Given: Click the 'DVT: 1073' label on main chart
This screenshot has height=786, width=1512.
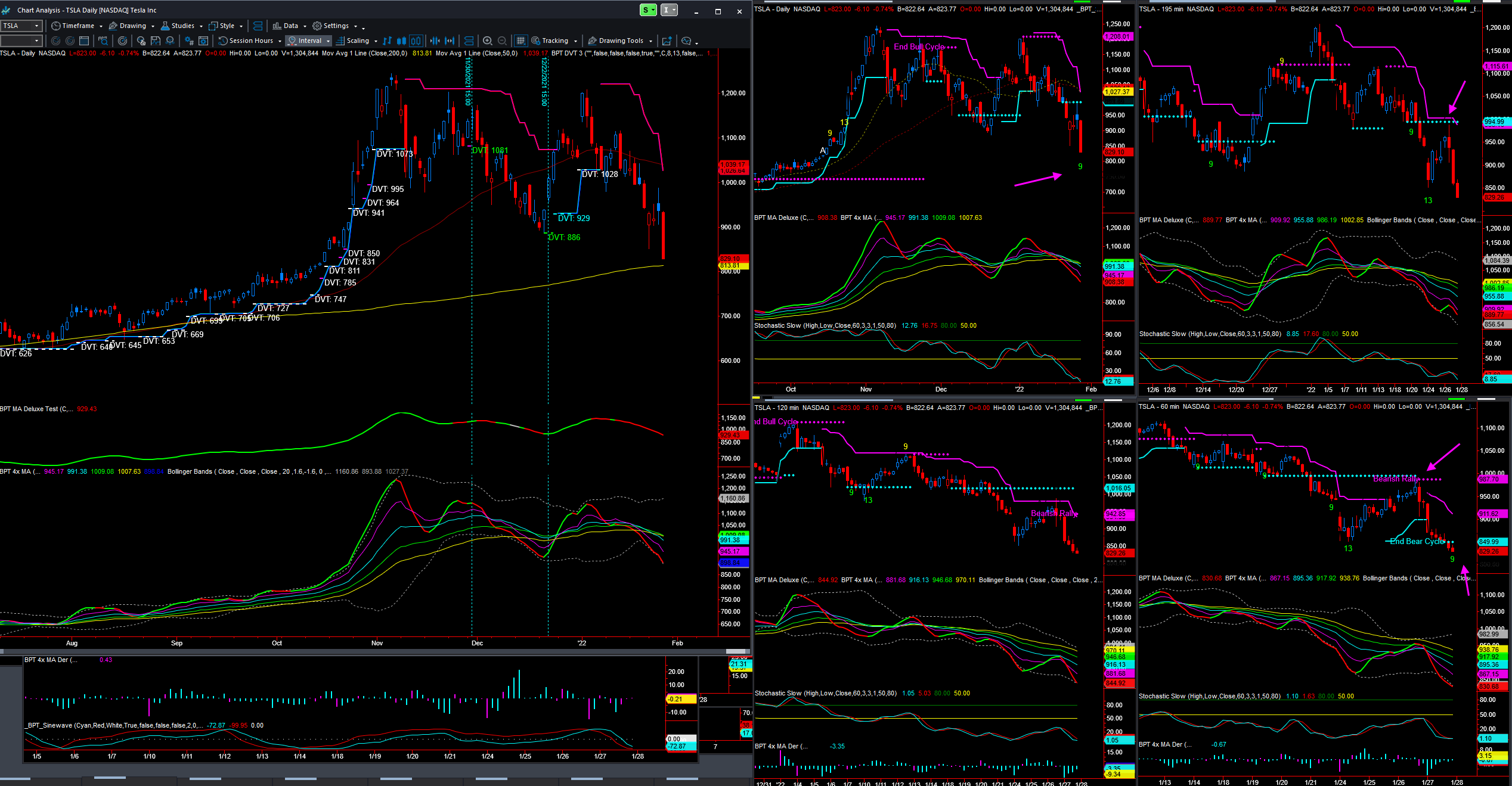Looking at the screenshot, I should 395,154.
